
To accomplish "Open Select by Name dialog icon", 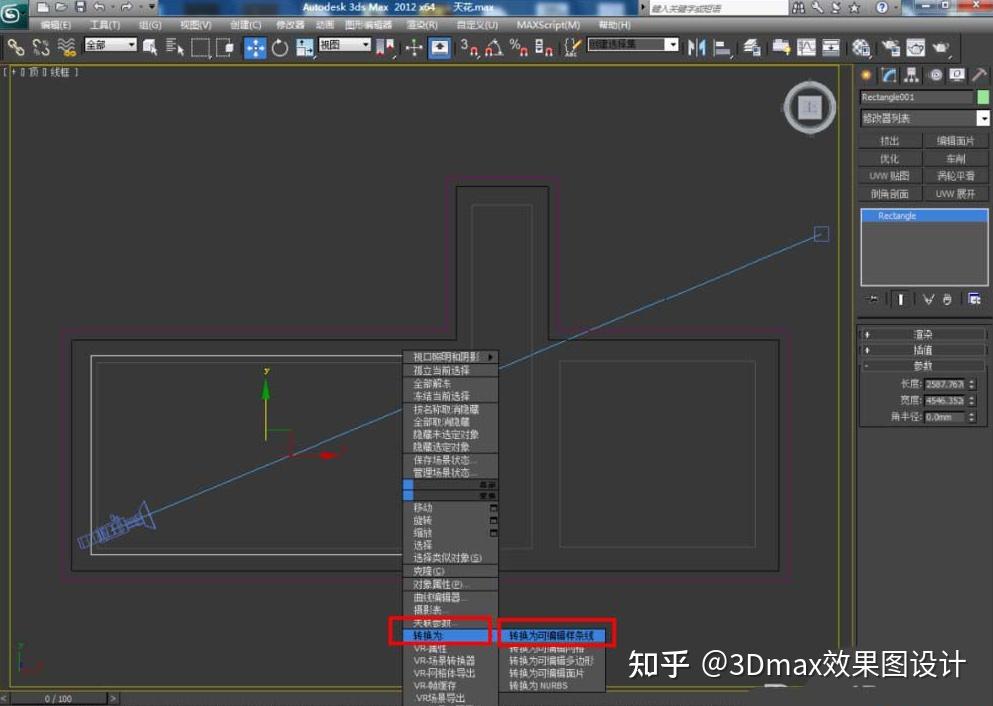I will coord(173,46).
